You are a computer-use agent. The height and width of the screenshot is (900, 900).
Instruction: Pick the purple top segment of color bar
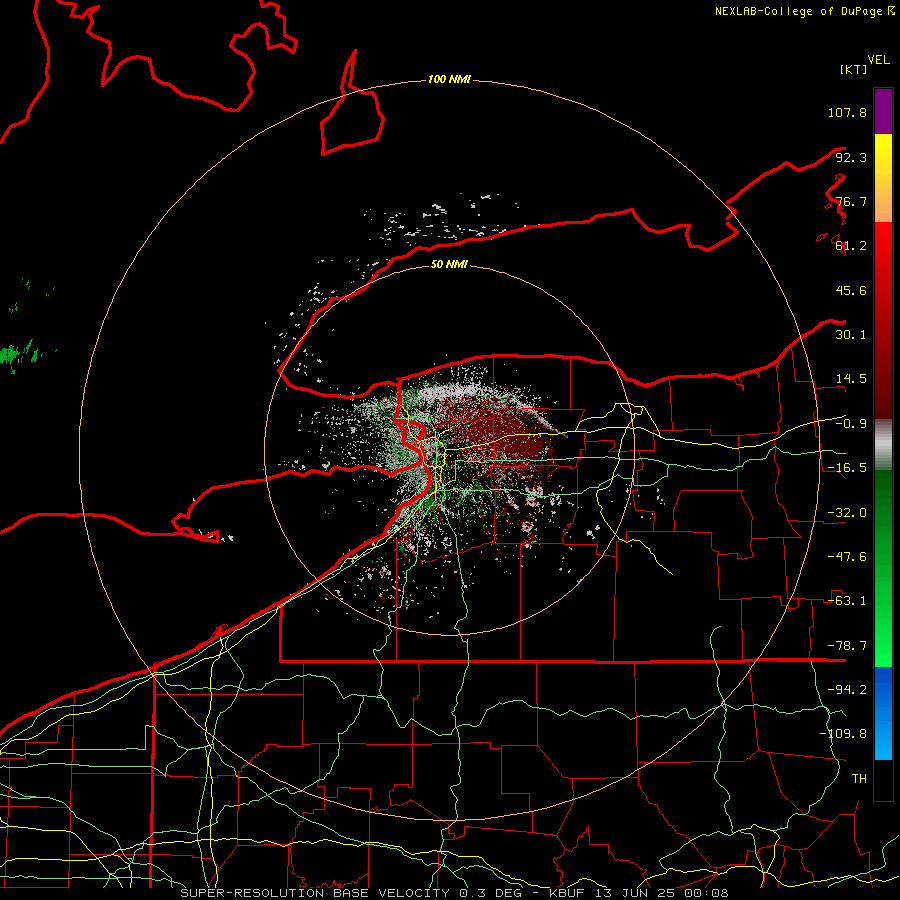tap(883, 111)
